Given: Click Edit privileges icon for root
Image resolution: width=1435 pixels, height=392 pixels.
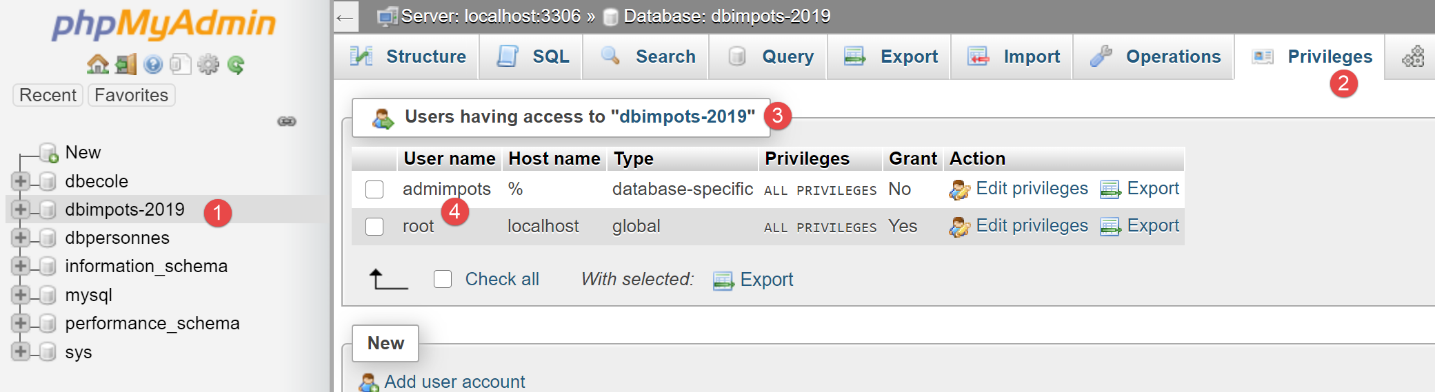Looking at the screenshot, I should 960,226.
